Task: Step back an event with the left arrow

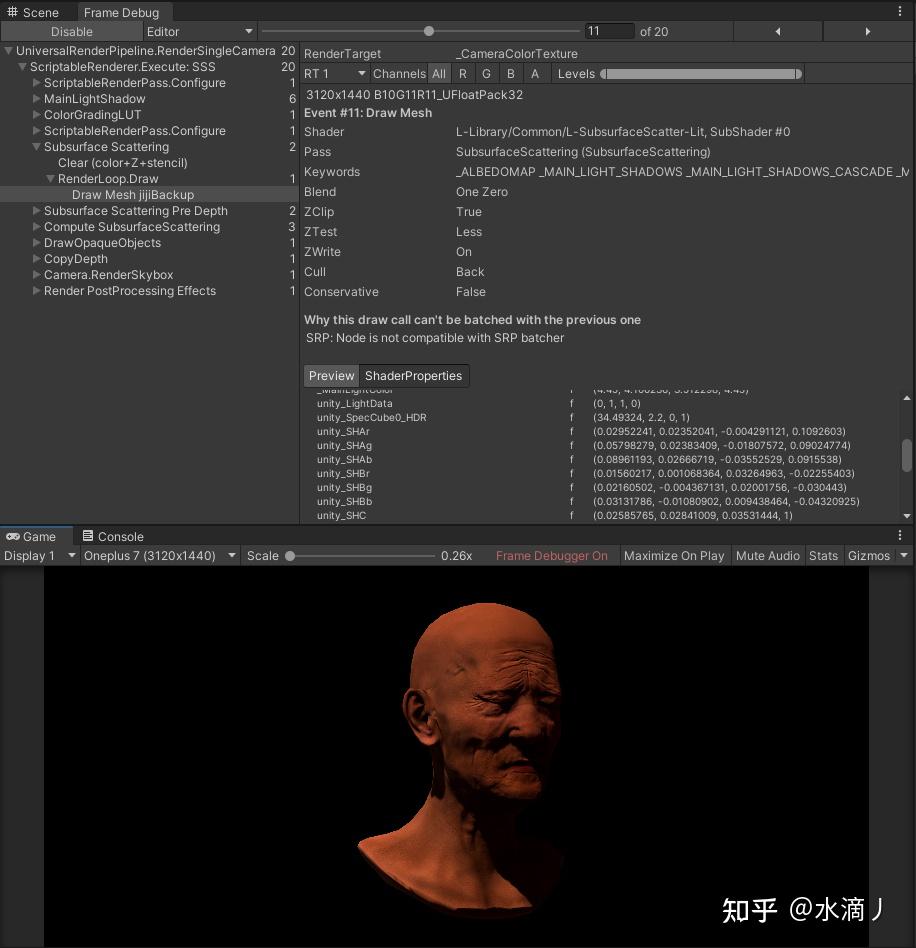Action: click(778, 31)
